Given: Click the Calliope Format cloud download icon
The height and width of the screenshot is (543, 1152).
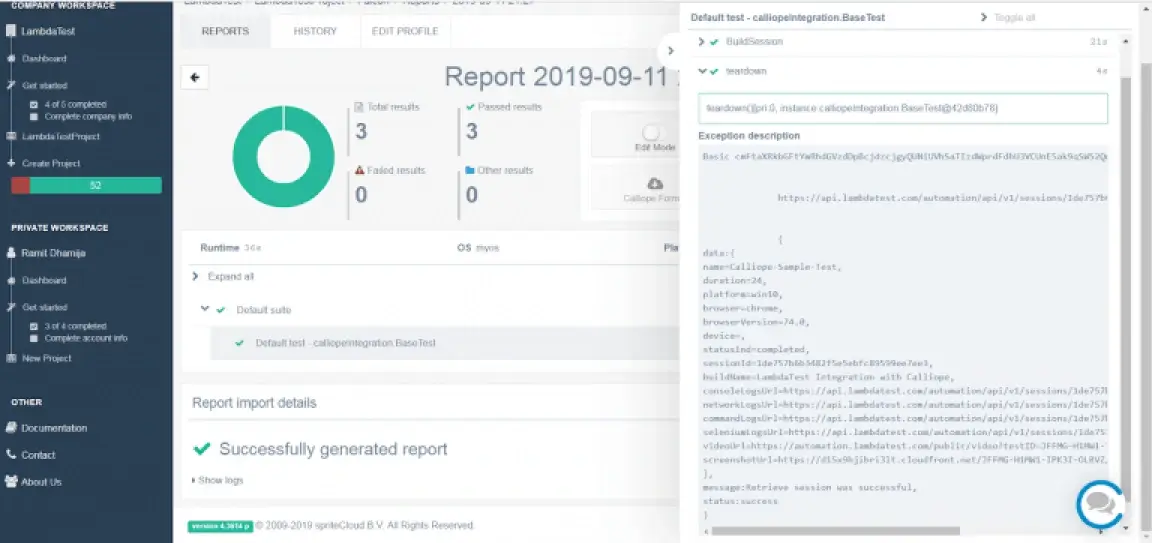Looking at the screenshot, I should coord(655,184).
